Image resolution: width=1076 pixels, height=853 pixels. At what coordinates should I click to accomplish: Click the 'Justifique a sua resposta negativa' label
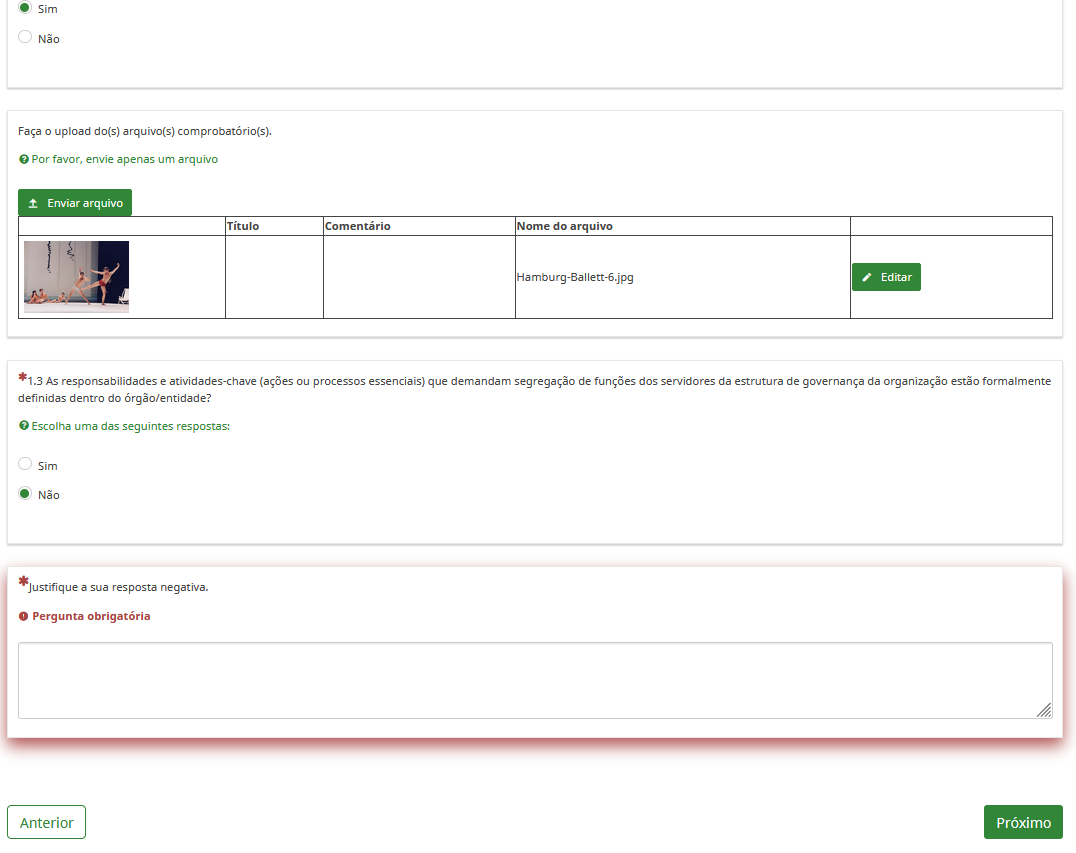[118, 587]
